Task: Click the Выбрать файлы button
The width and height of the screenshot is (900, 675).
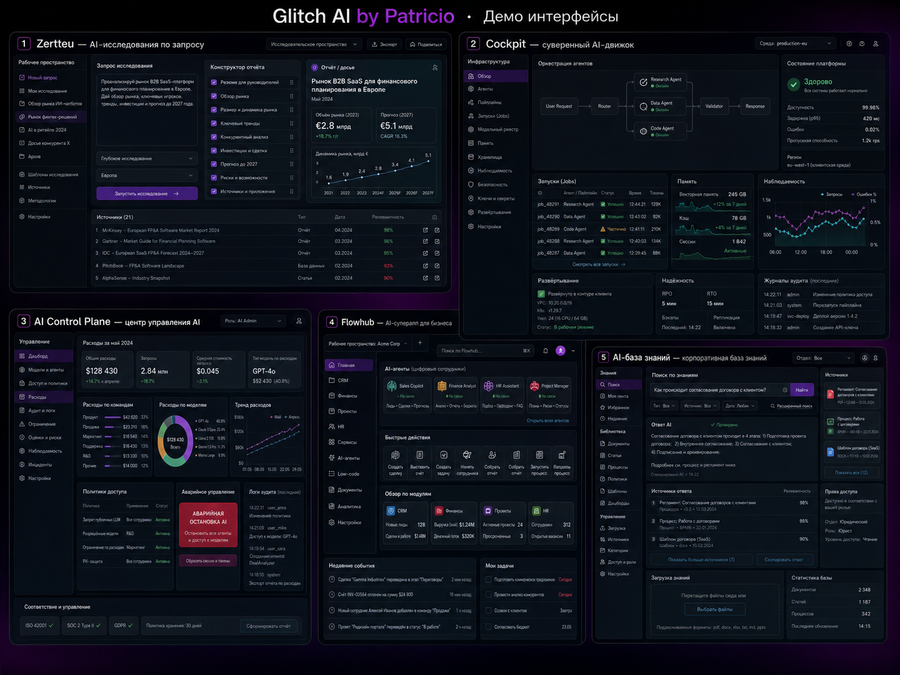Action: [715, 609]
